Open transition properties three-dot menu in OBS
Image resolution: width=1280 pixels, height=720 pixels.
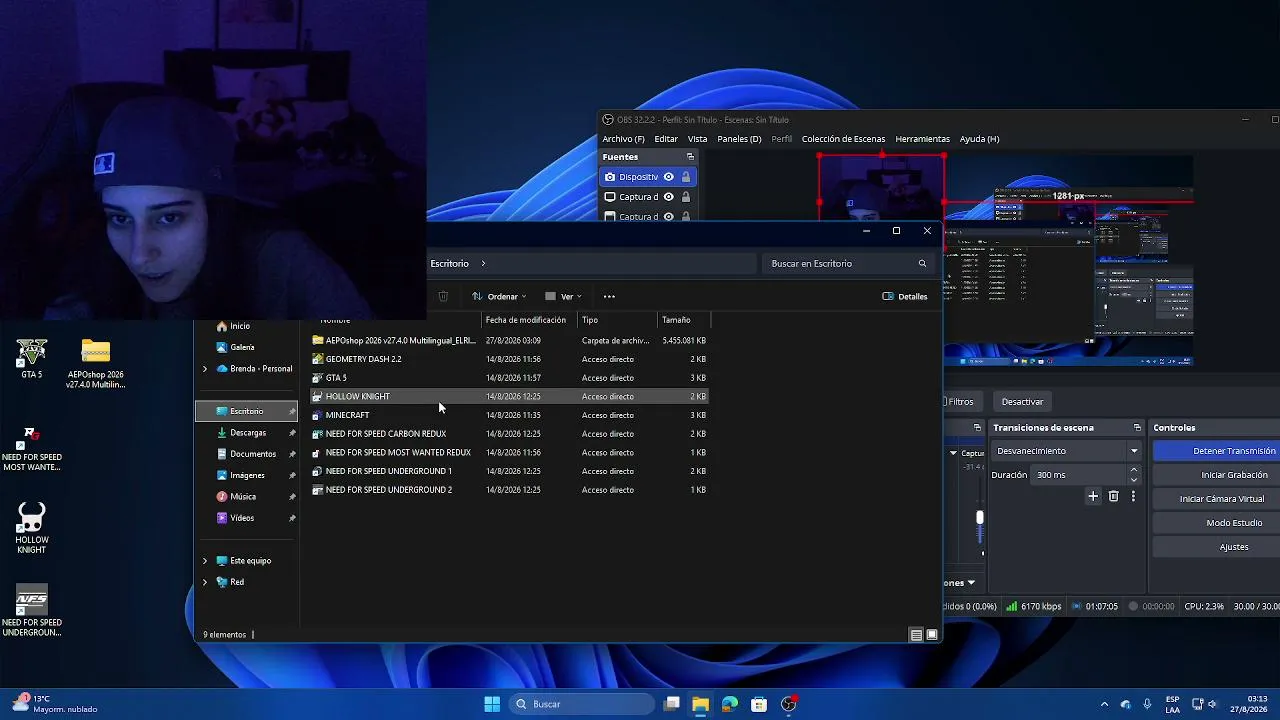click(x=1133, y=496)
